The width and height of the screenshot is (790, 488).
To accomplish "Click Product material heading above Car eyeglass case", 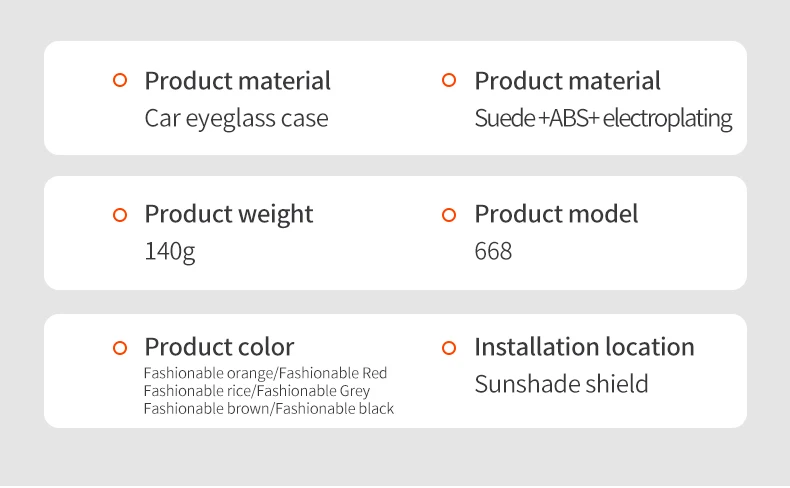I will (x=237, y=81).
